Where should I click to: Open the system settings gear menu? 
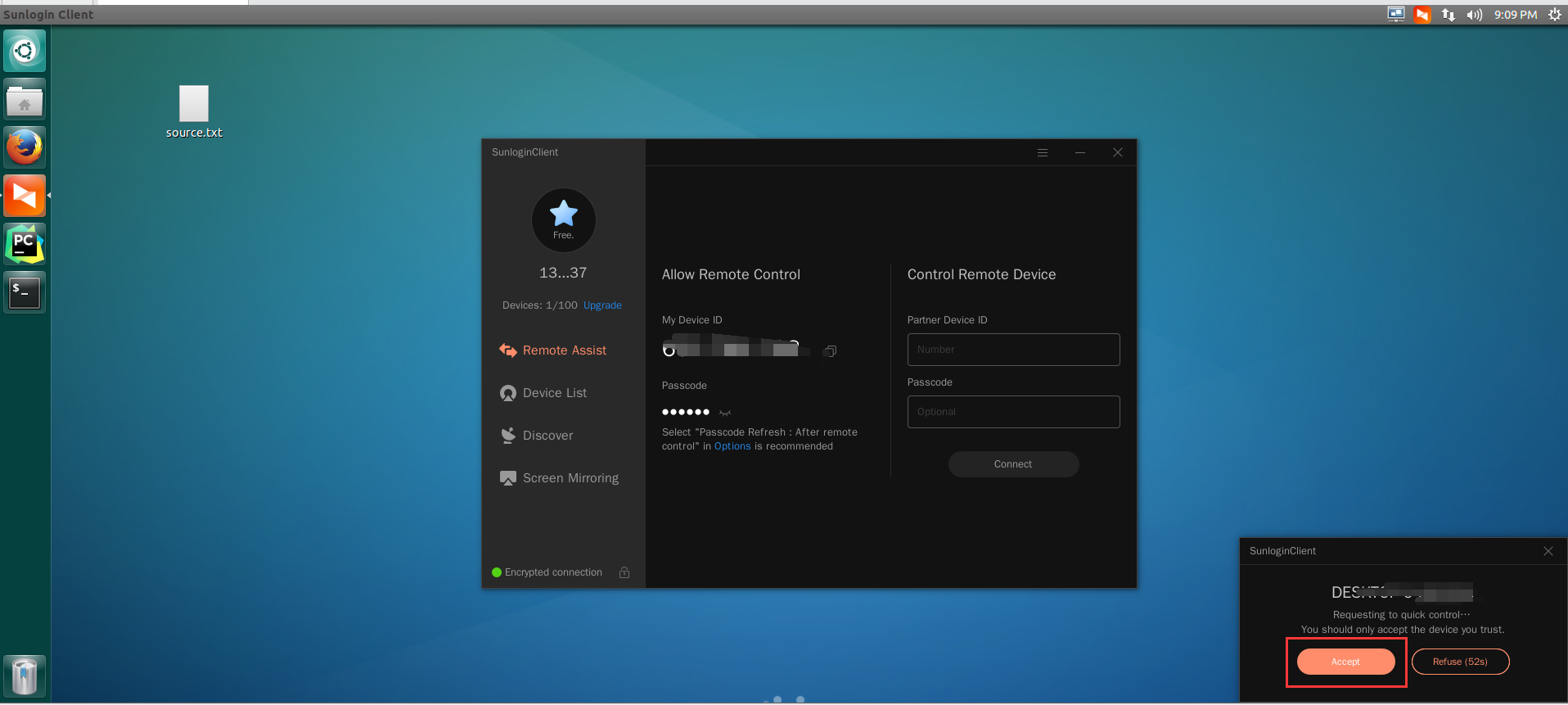1555,15
